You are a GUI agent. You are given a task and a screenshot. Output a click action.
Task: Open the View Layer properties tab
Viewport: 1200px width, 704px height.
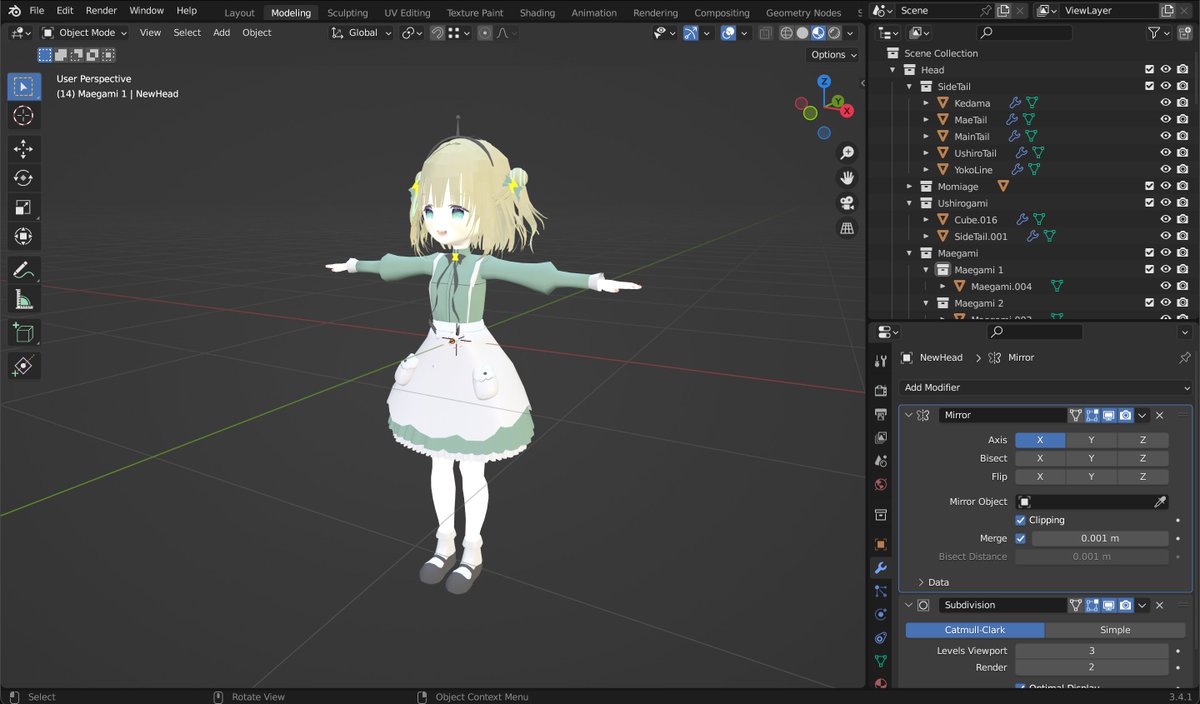click(881, 438)
